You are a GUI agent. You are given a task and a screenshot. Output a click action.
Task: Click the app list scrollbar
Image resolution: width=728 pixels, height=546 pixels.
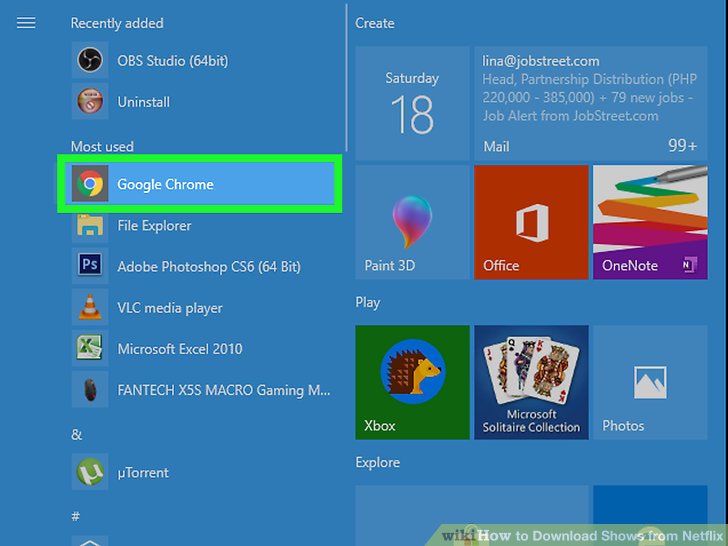[346, 78]
